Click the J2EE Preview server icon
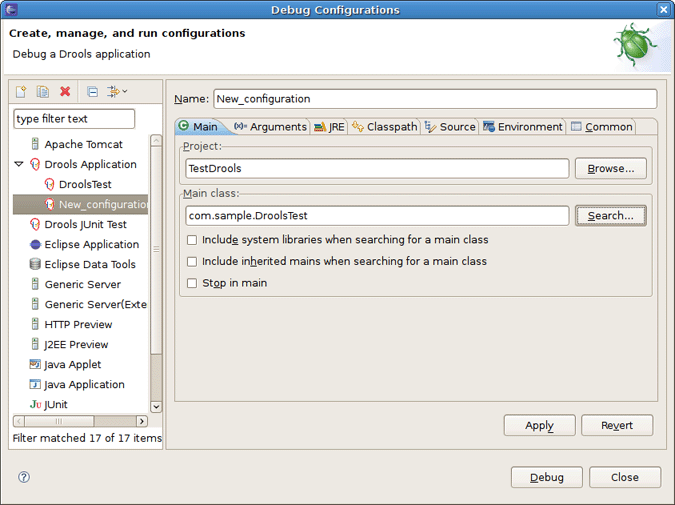Image resolution: width=675 pixels, height=505 pixels. tap(35, 344)
